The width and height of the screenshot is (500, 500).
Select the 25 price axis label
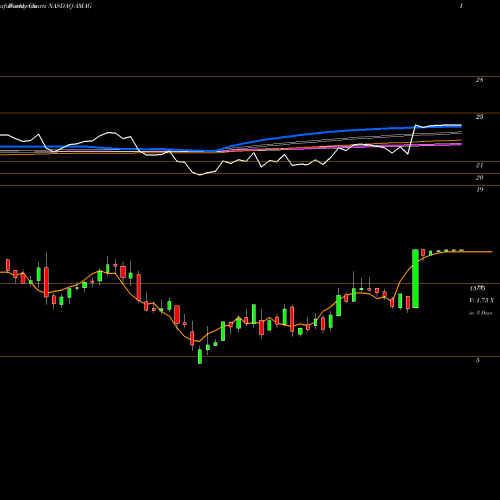pos(479,117)
